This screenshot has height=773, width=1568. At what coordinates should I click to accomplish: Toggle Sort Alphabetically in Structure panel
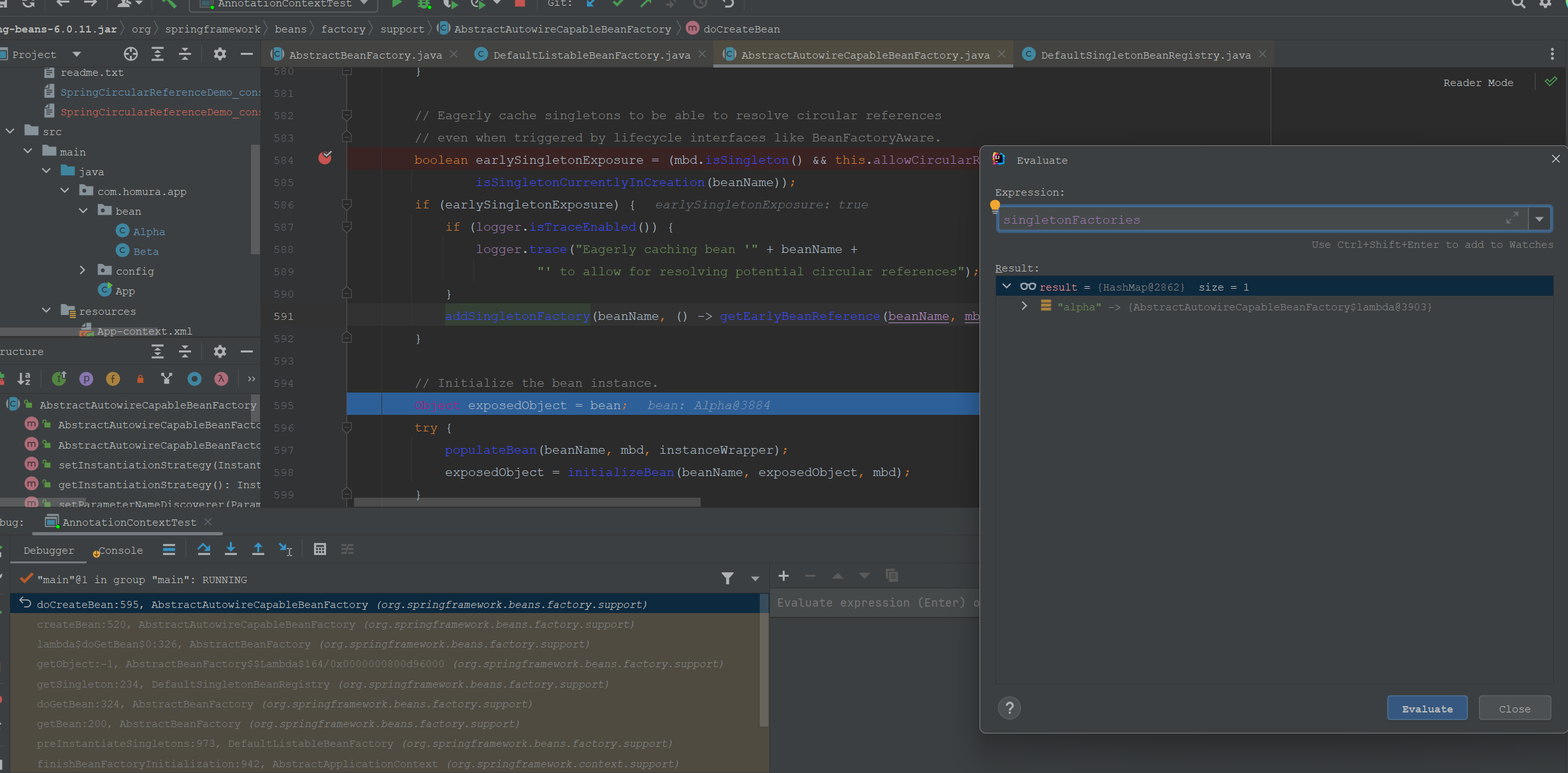[x=24, y=379]
